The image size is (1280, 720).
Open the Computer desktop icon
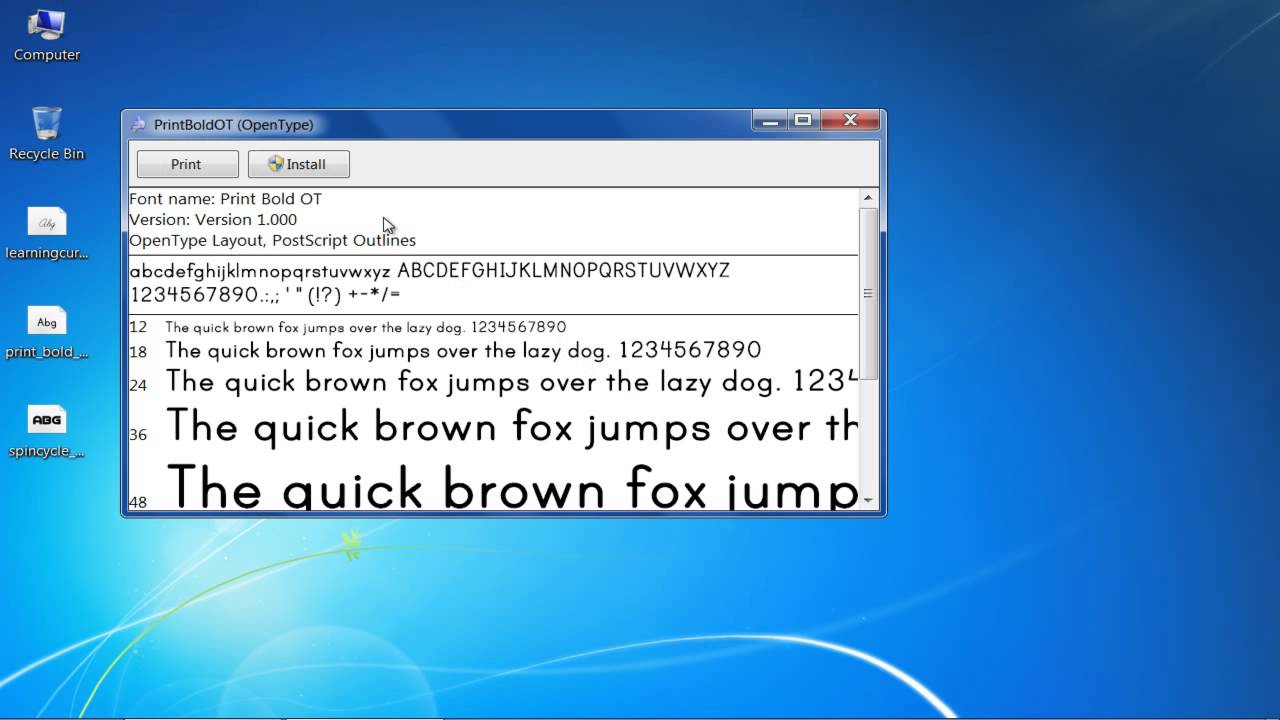(46, 34)
